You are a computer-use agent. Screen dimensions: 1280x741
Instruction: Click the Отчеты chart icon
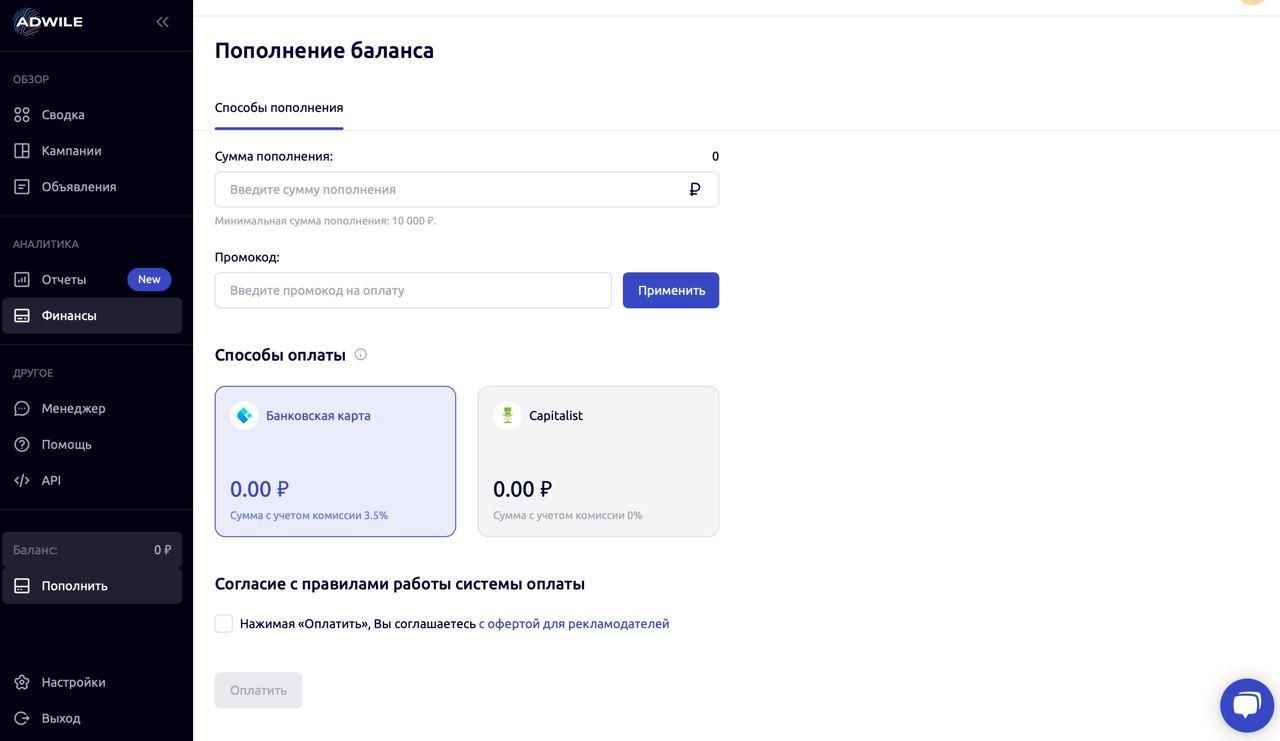coord(22,280)
